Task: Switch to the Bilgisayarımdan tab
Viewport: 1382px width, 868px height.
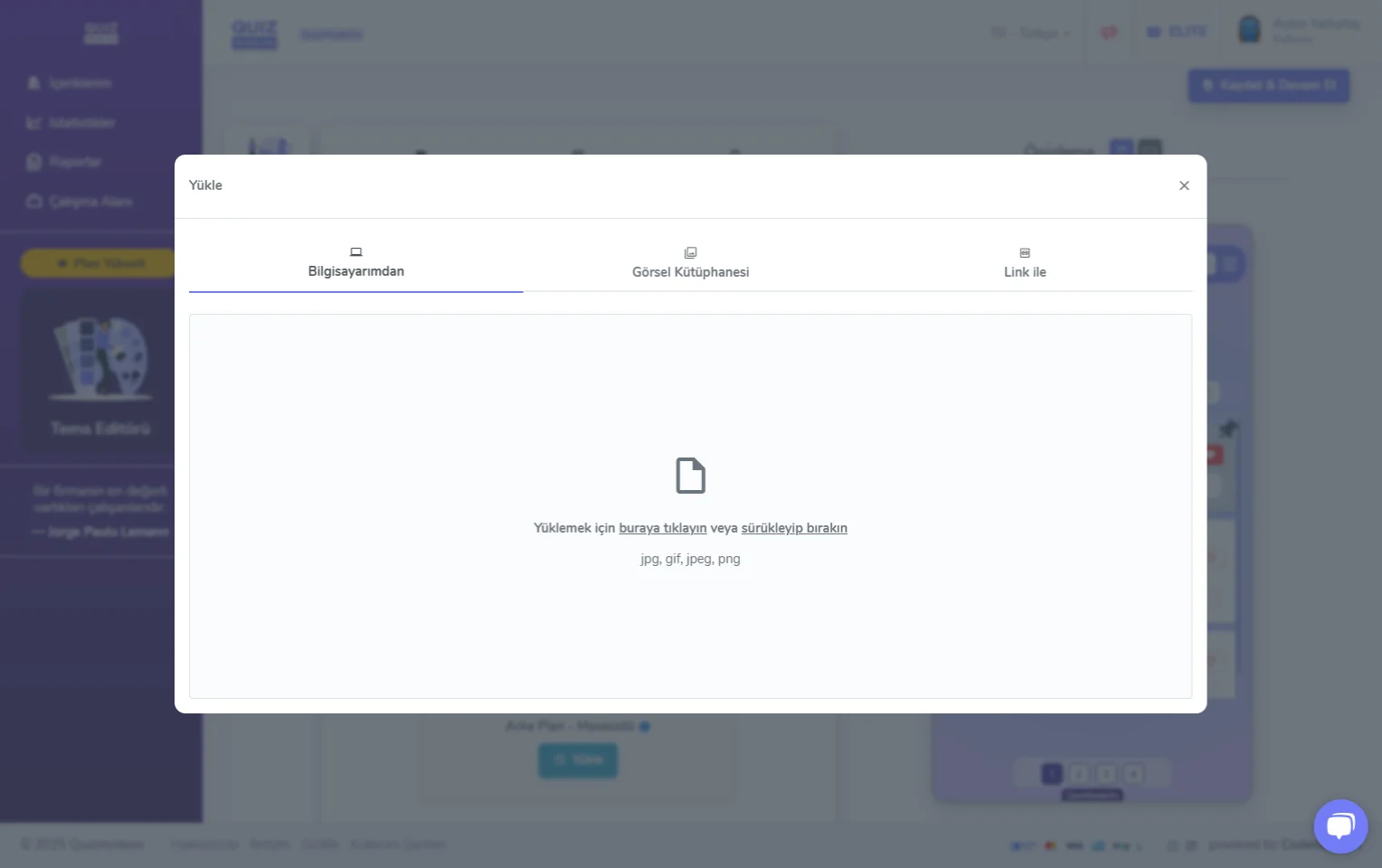Action: coord(355,271)
